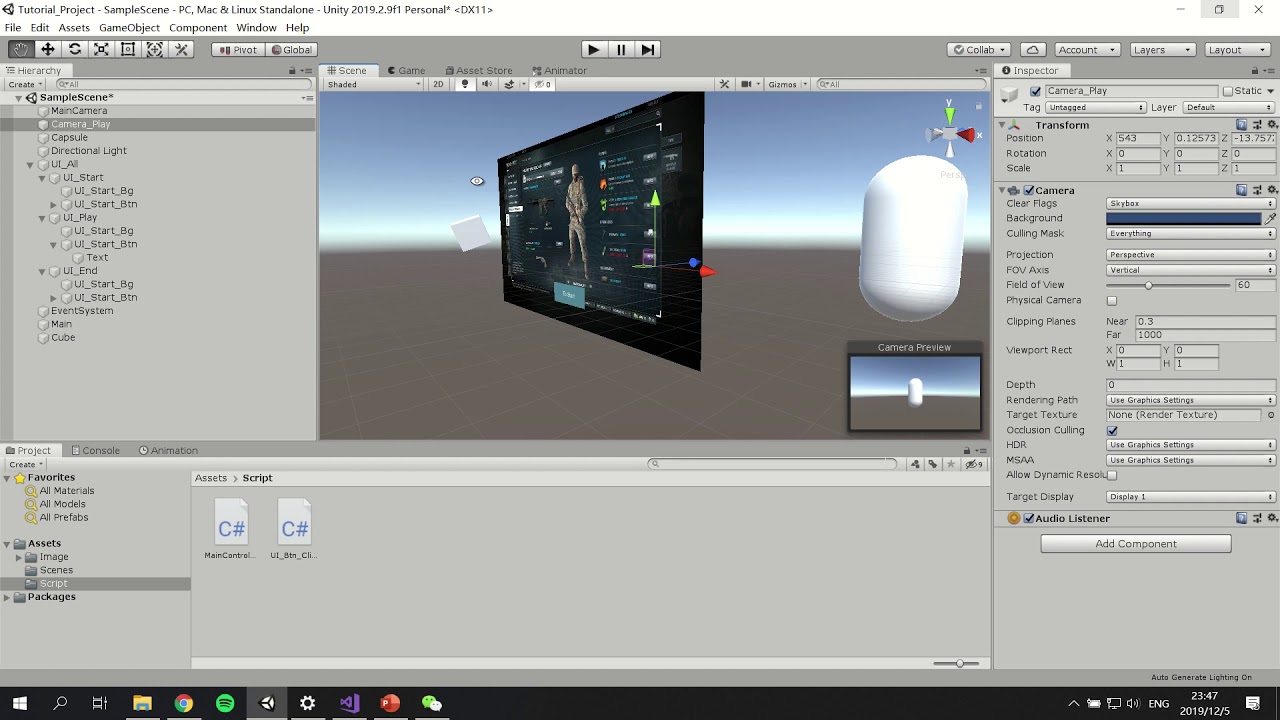
Task: Open Window menu
Action: [256, 27]
